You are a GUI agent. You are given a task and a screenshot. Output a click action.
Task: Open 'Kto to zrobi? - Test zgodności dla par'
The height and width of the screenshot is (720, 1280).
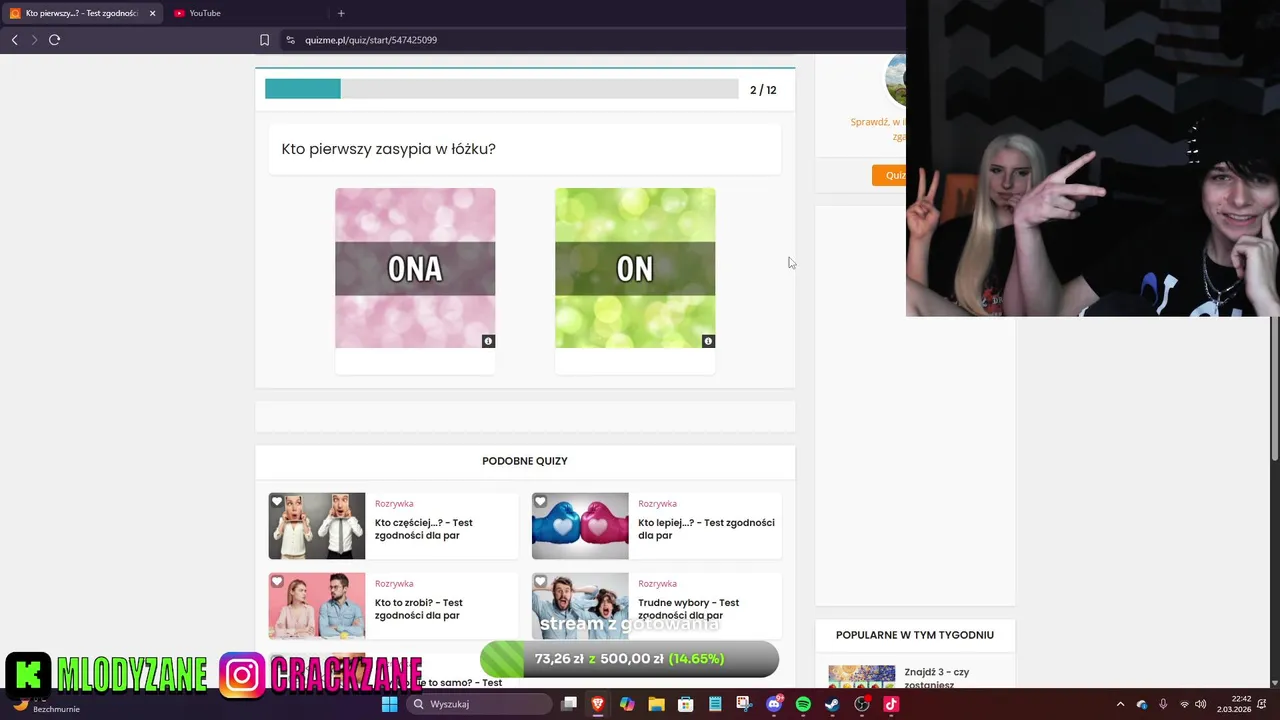pyautogui.click(x=419, y=609)
